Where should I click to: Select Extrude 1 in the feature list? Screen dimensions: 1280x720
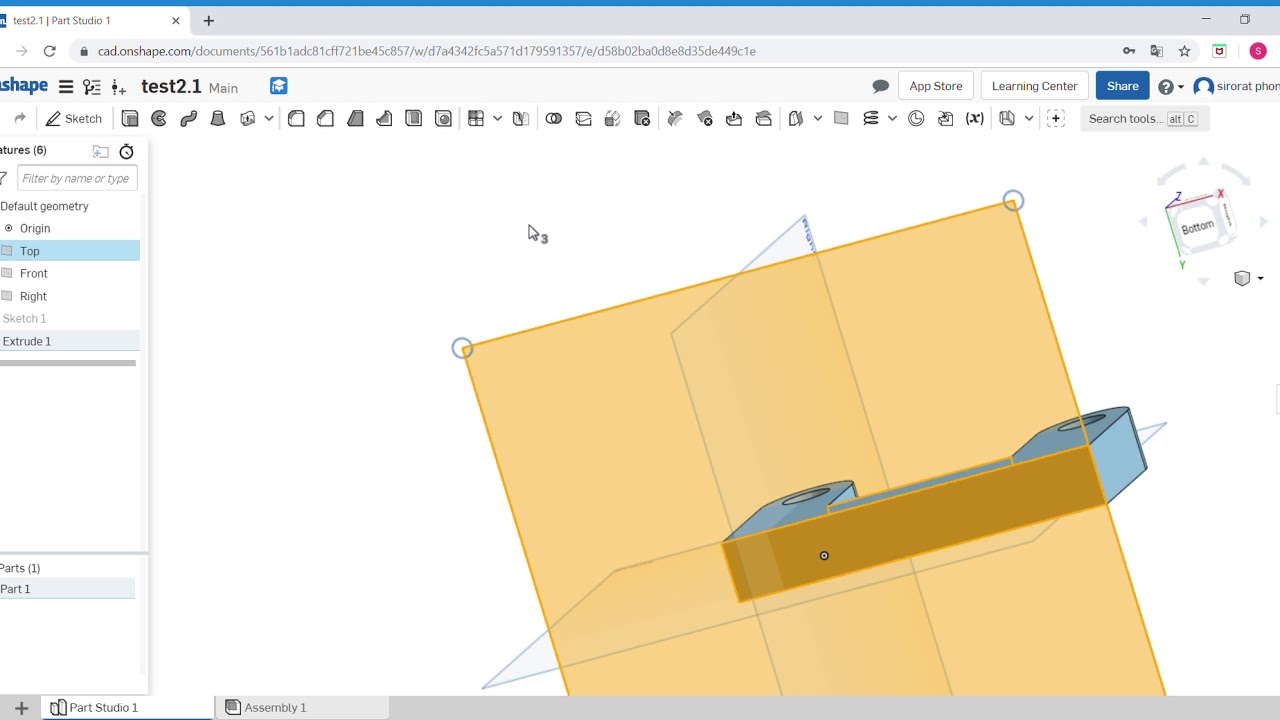pos(68,341)
